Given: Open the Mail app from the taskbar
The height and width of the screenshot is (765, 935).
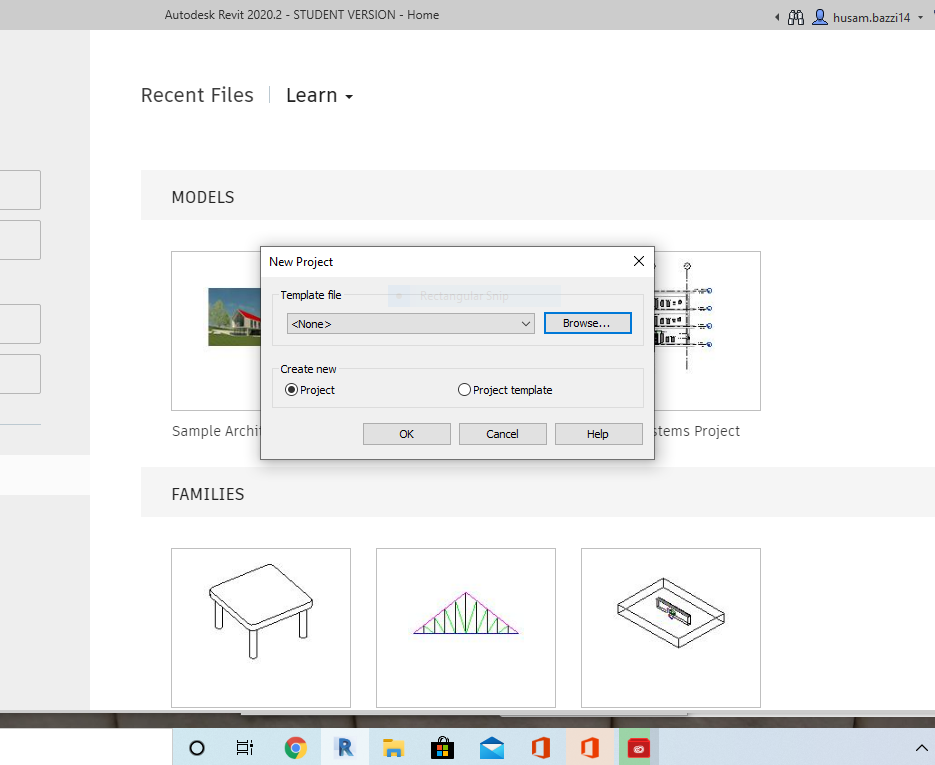Looking at the screenshot, I should point(492,748).
